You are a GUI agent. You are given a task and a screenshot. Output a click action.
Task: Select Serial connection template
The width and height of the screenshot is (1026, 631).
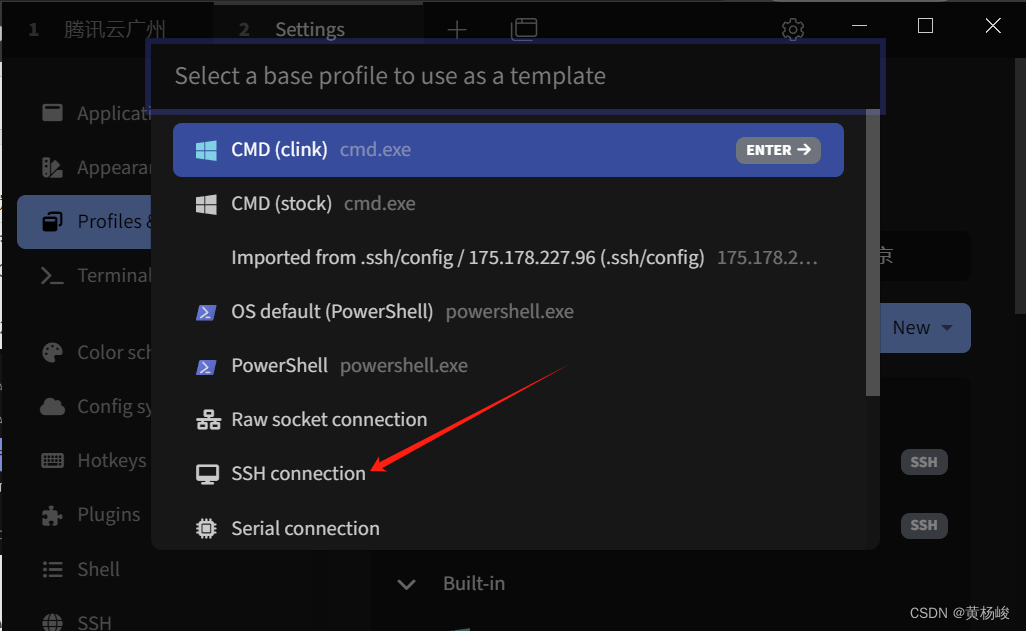pyautogui.click(x=508, y=528)
